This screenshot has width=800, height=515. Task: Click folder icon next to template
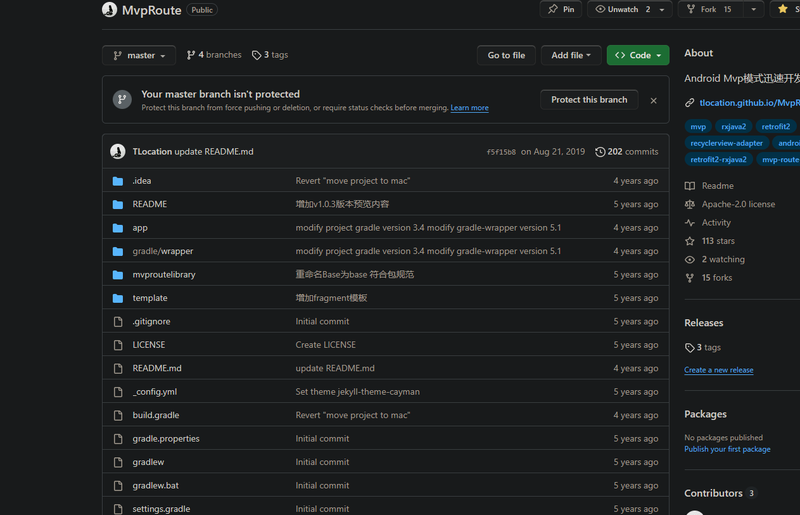click(x=118, y=298)
